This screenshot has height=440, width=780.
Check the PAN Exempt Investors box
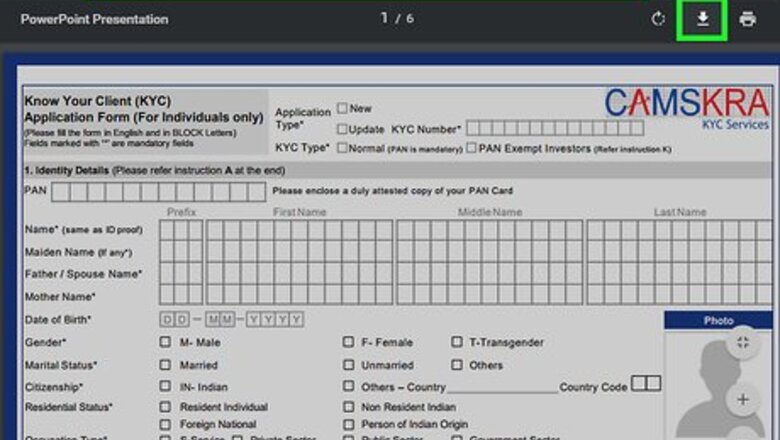(471, 148)
